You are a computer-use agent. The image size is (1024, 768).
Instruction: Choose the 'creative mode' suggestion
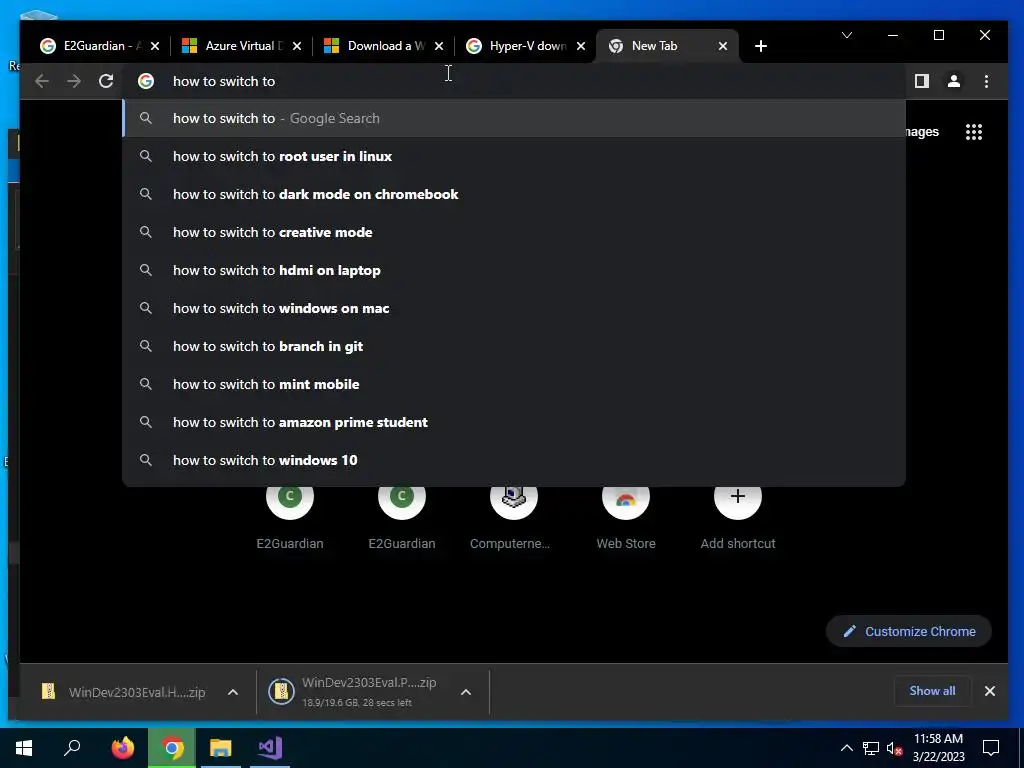513,232
